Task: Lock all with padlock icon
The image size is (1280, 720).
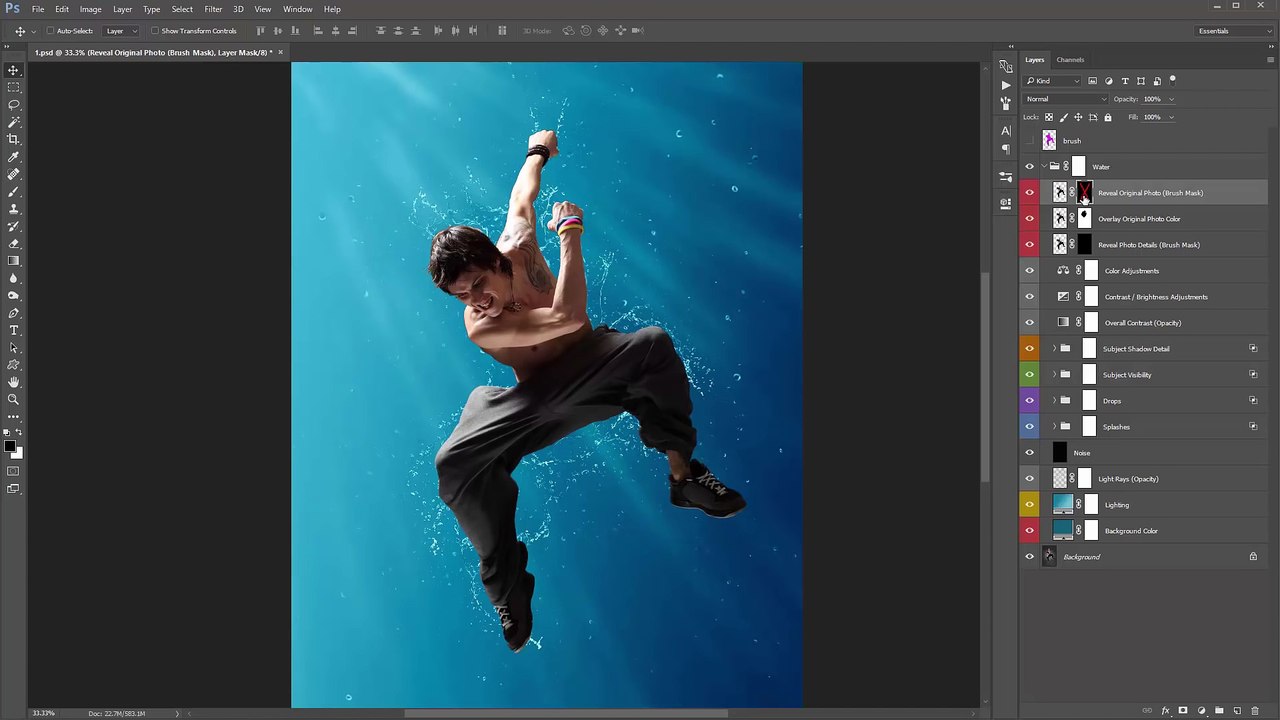Action: click(1107, 117)
